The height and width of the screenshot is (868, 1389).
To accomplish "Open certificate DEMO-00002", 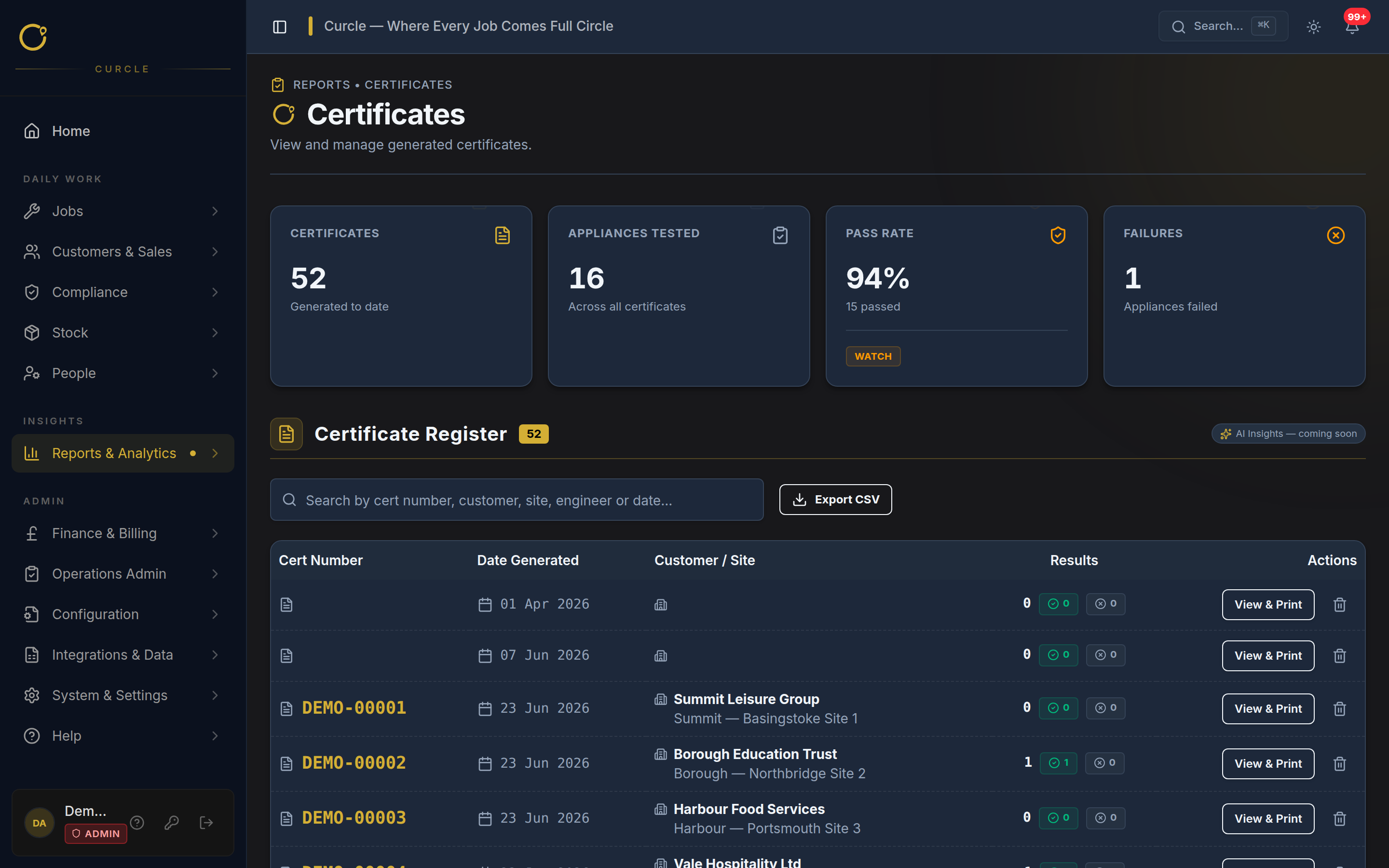I will pyautogui.click(x=354, y=763).
